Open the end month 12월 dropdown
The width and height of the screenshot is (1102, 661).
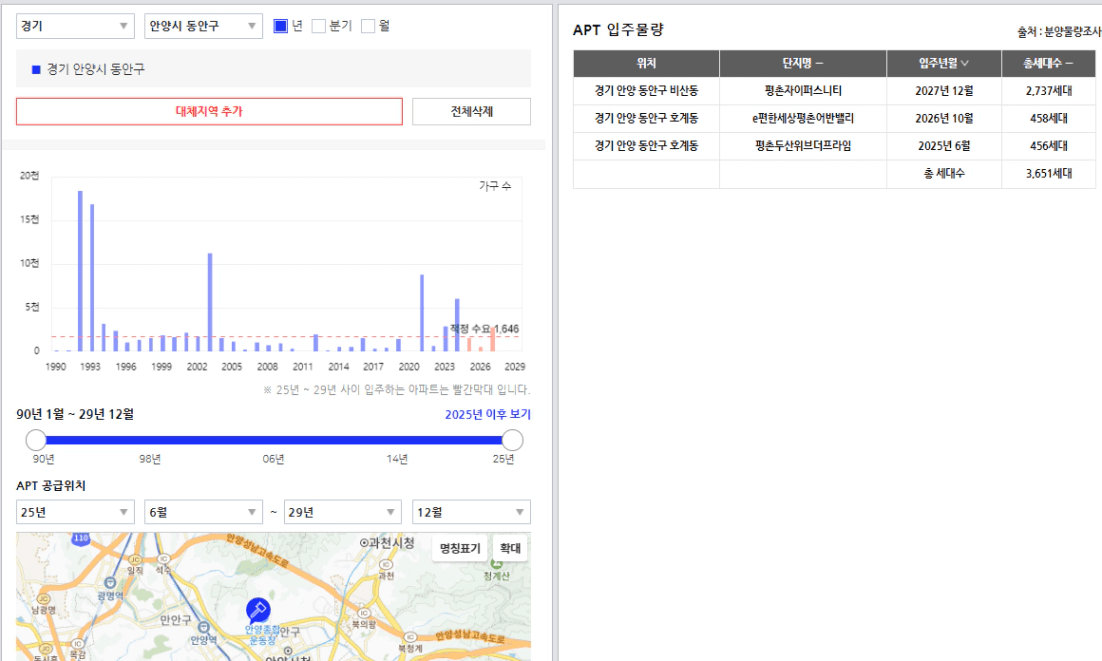tap(471, 512)
